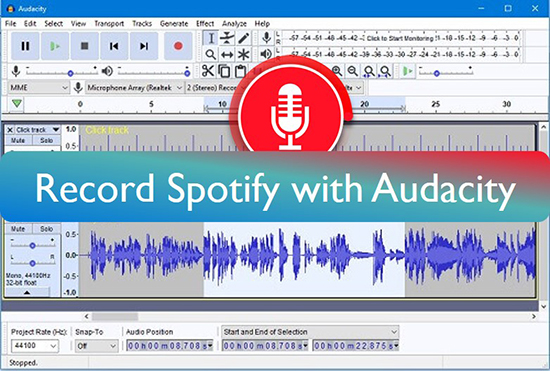This screenshot has height=371, width=550.
Task: Open the Analyze menu
Action: tap(234, 24)
